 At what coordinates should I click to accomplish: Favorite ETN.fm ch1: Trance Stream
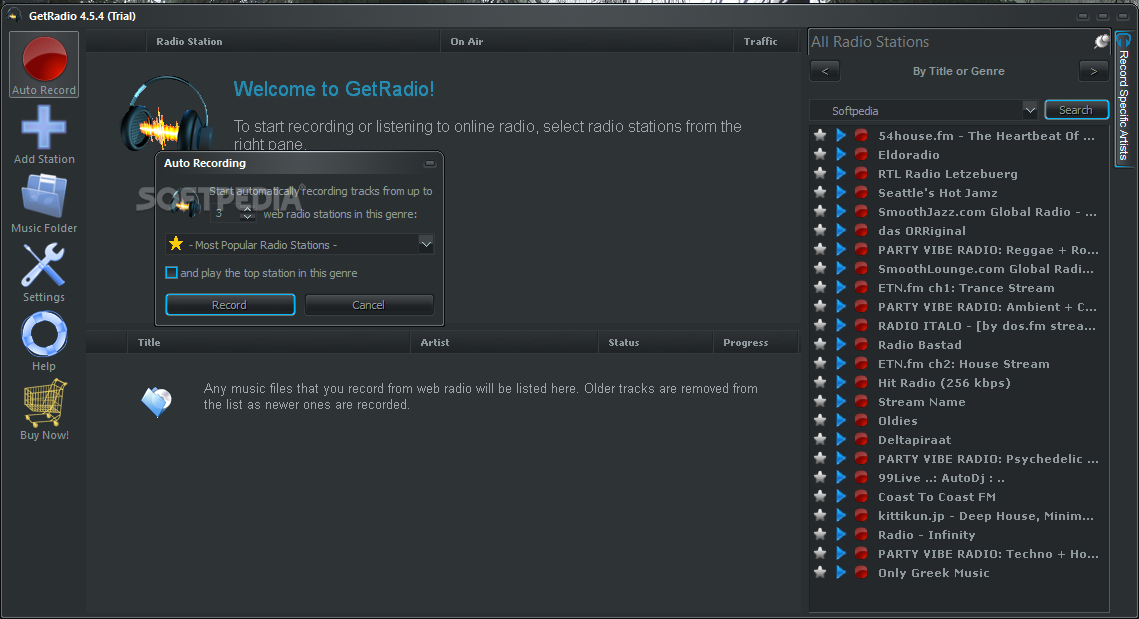click(820, 287)
